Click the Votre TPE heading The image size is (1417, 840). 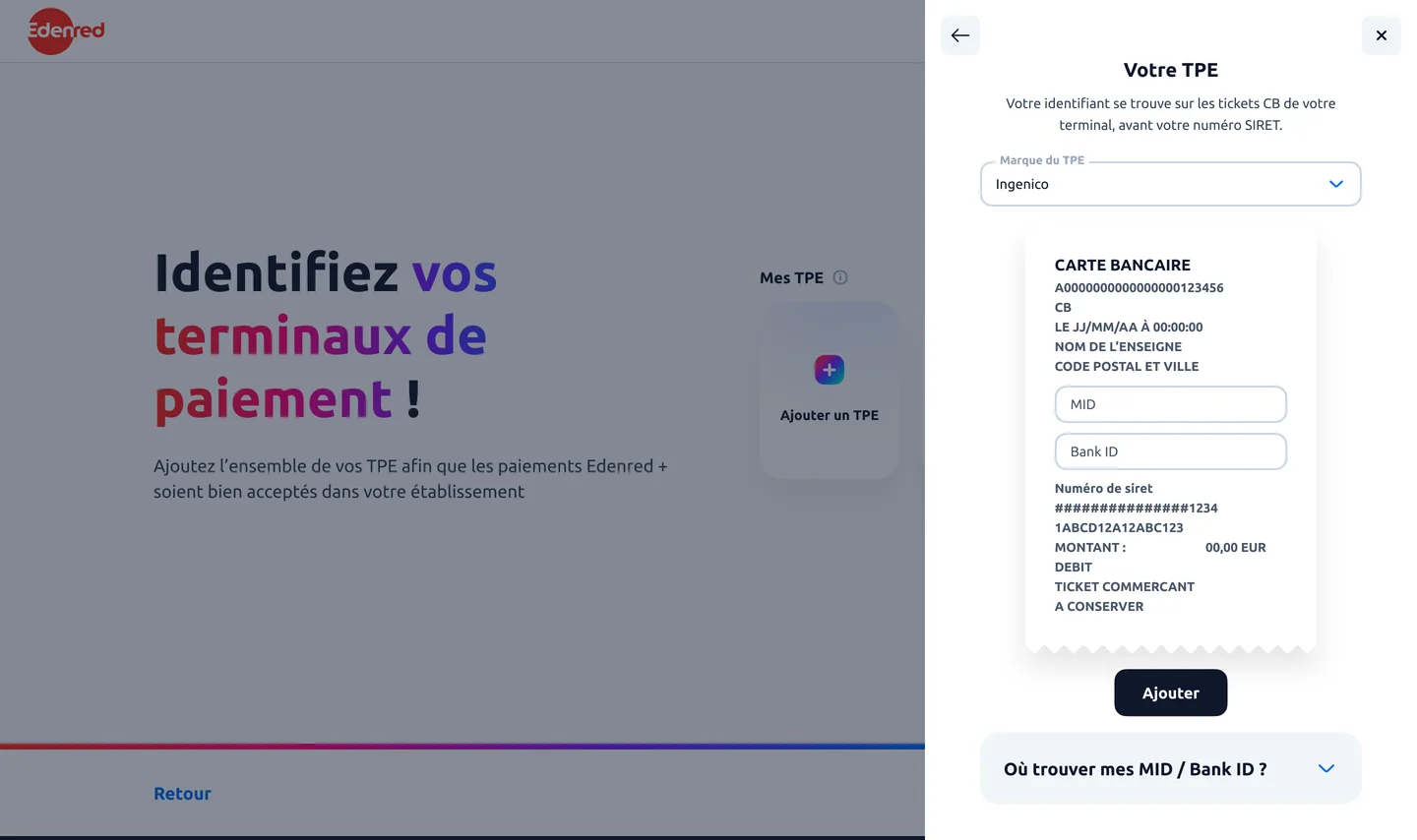coord(1170,70)
